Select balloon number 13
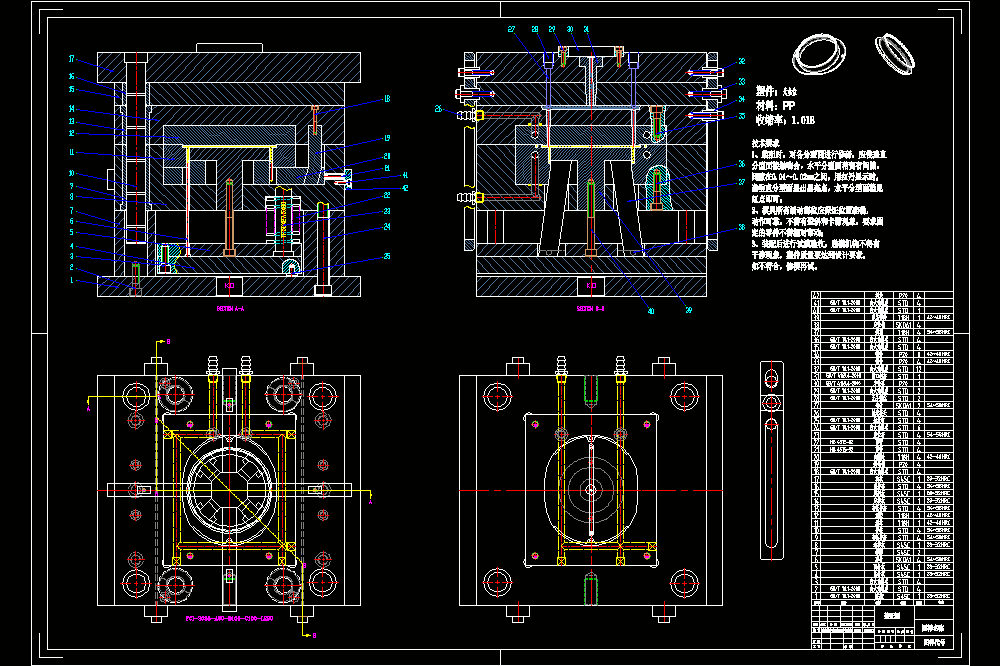Viewport: 1000px width, 666px height. click(x=72, y=121)
